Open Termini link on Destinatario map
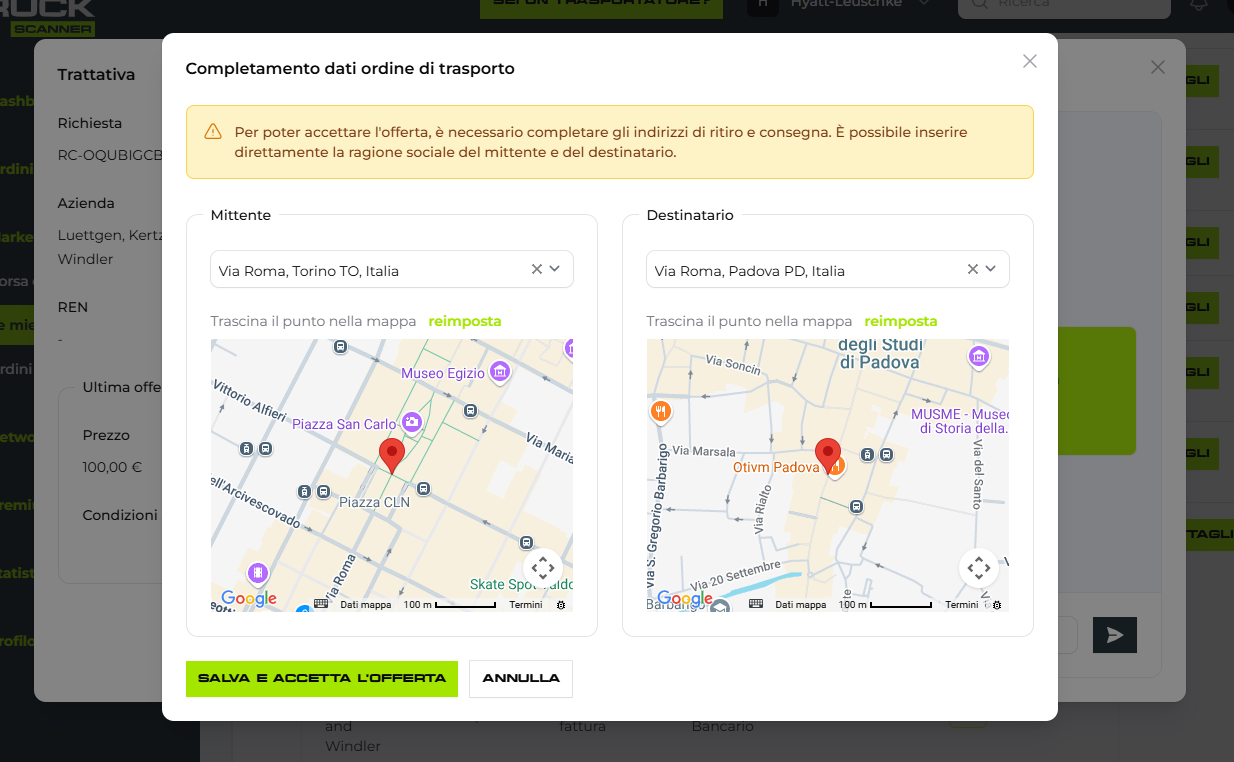This screenshot has height=762, width=1234. click(x=962, y=605)
